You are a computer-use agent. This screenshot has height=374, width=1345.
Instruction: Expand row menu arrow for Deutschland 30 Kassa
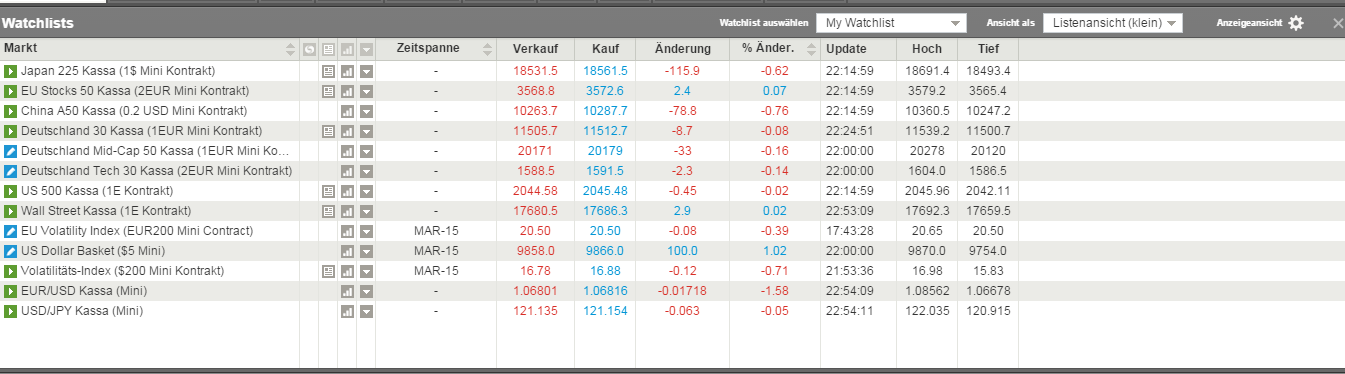pyautogui.click(x=366, y=131)
